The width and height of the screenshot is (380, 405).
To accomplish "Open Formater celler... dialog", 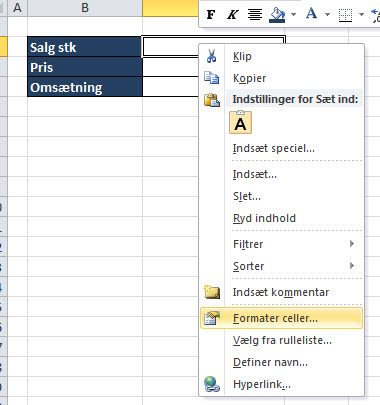I will click(x=281, y=318).
